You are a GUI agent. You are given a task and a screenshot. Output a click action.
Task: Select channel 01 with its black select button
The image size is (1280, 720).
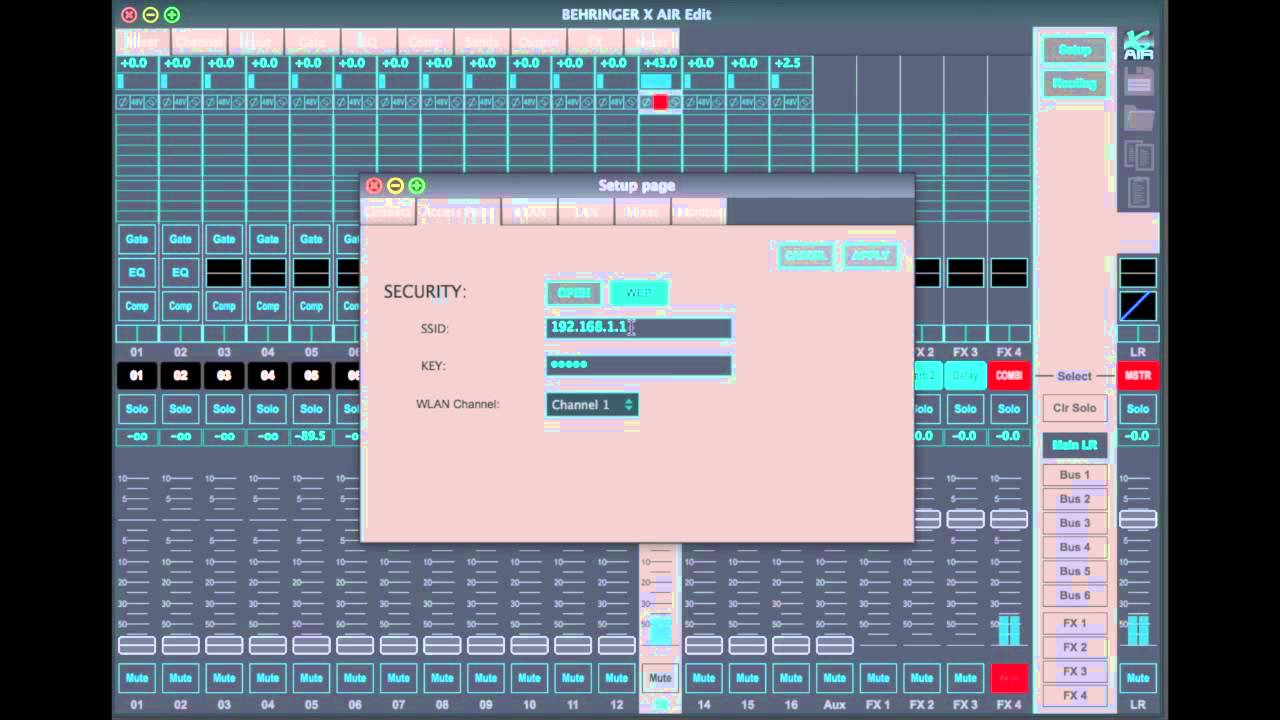(x=137, y=376)
